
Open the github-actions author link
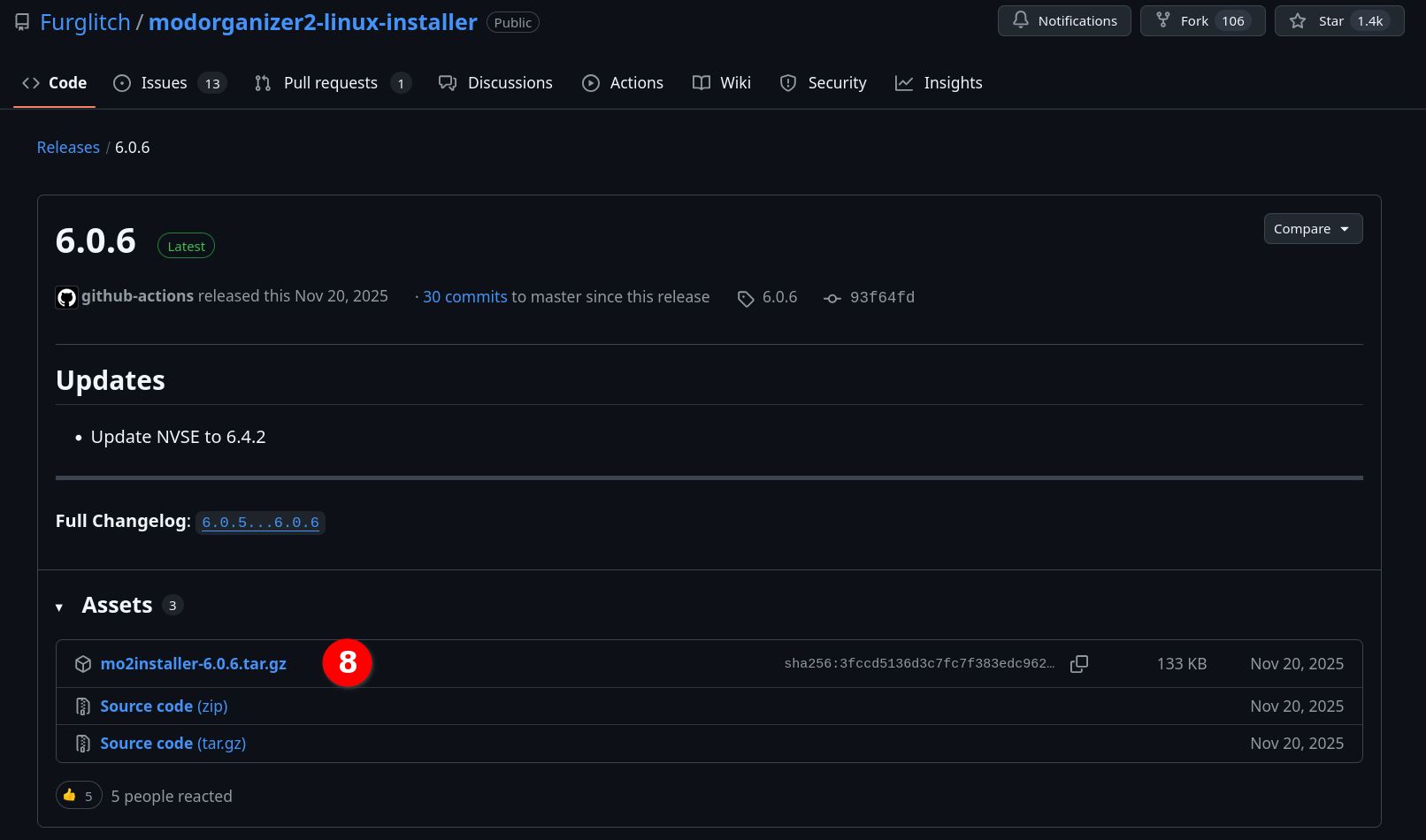tap(137, 296)
